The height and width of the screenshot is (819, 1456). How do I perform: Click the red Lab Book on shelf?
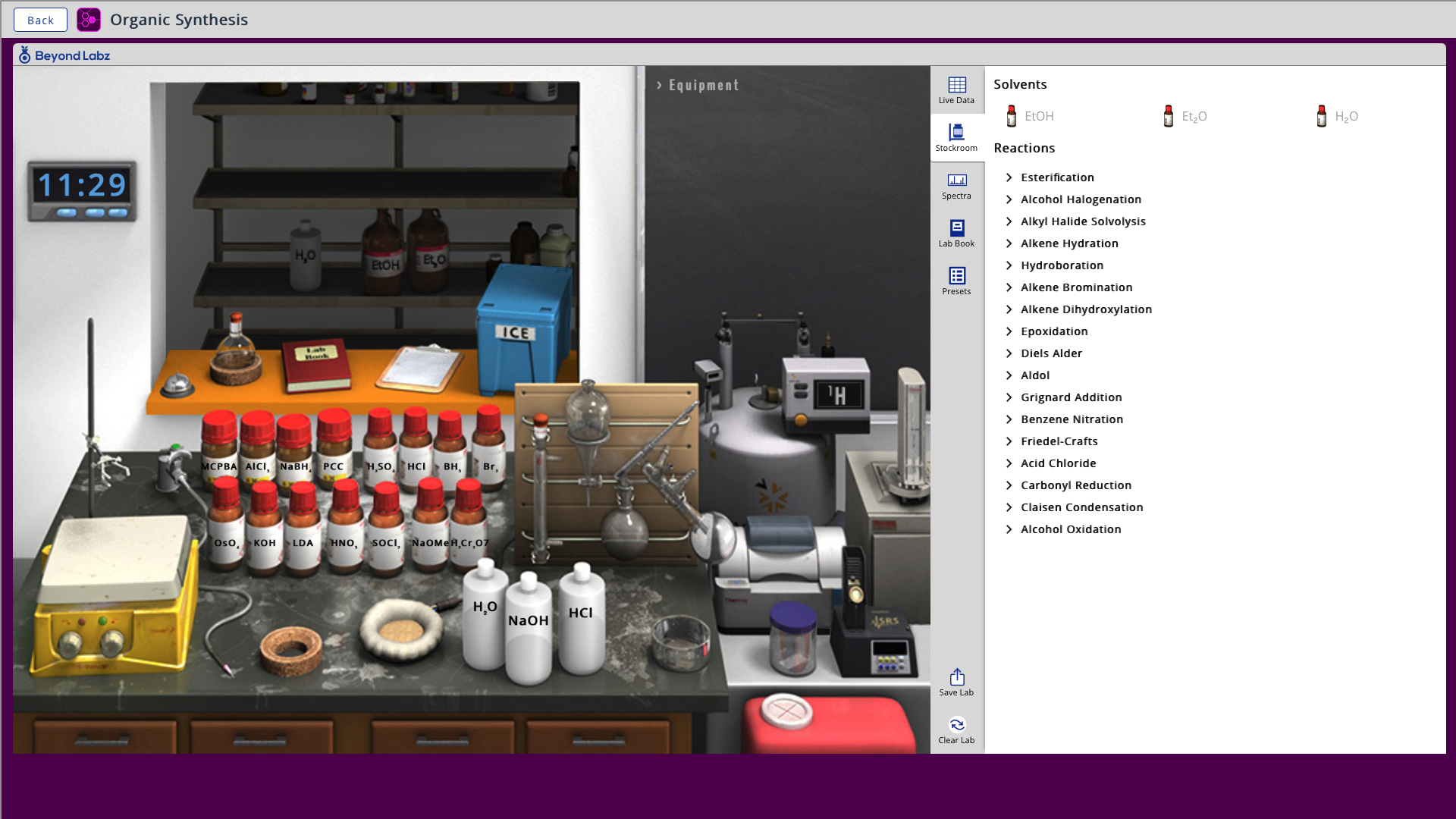coord(316,365)
